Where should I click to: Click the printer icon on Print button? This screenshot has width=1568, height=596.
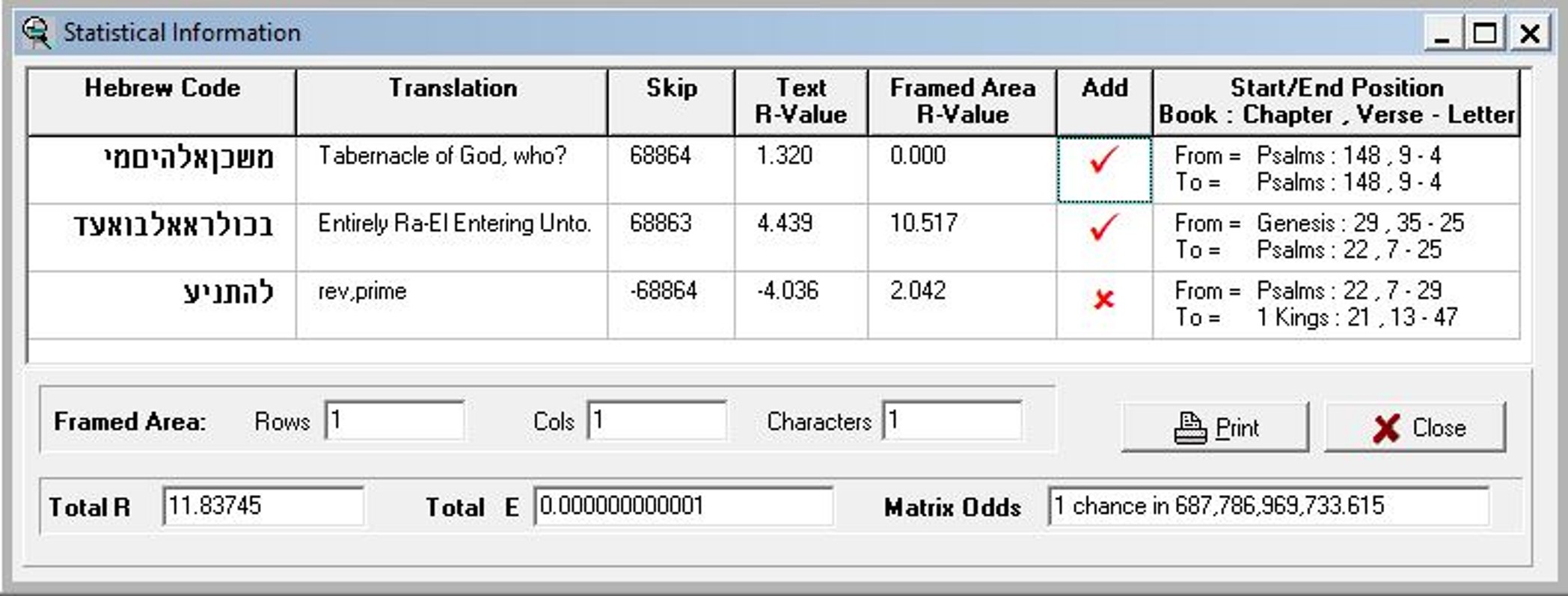pyautogui.click(x=1189, y=428)
